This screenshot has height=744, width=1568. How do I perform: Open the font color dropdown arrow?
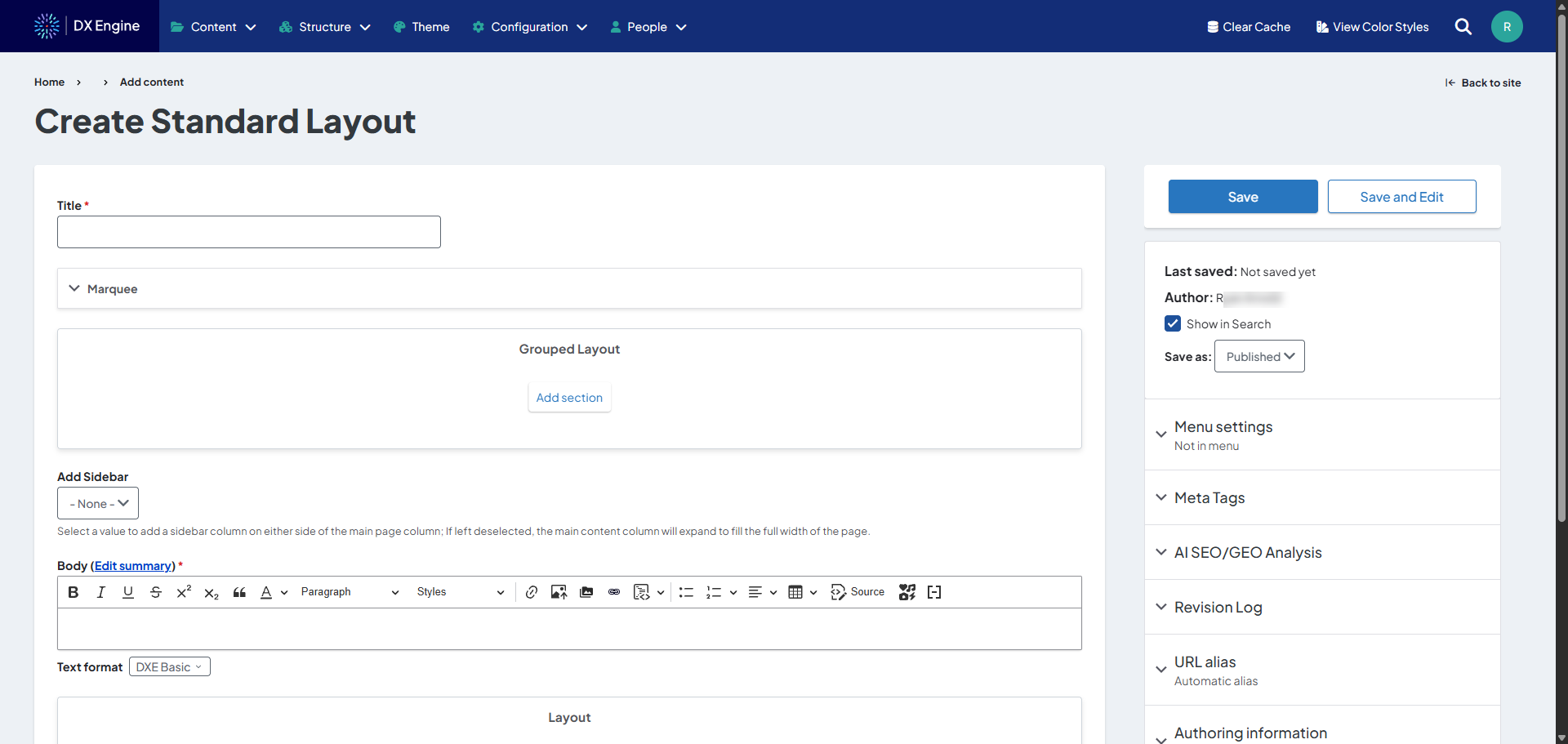tap(284, 593)
